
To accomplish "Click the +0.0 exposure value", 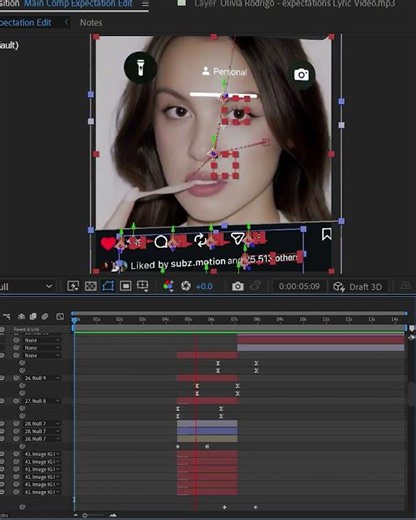I will coord(204,286).
